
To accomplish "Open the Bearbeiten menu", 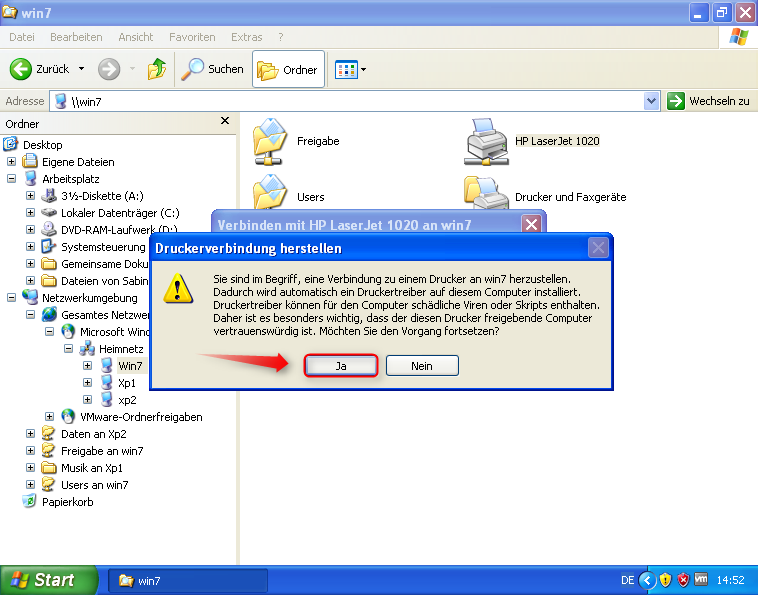I will [x=76, y=37].
